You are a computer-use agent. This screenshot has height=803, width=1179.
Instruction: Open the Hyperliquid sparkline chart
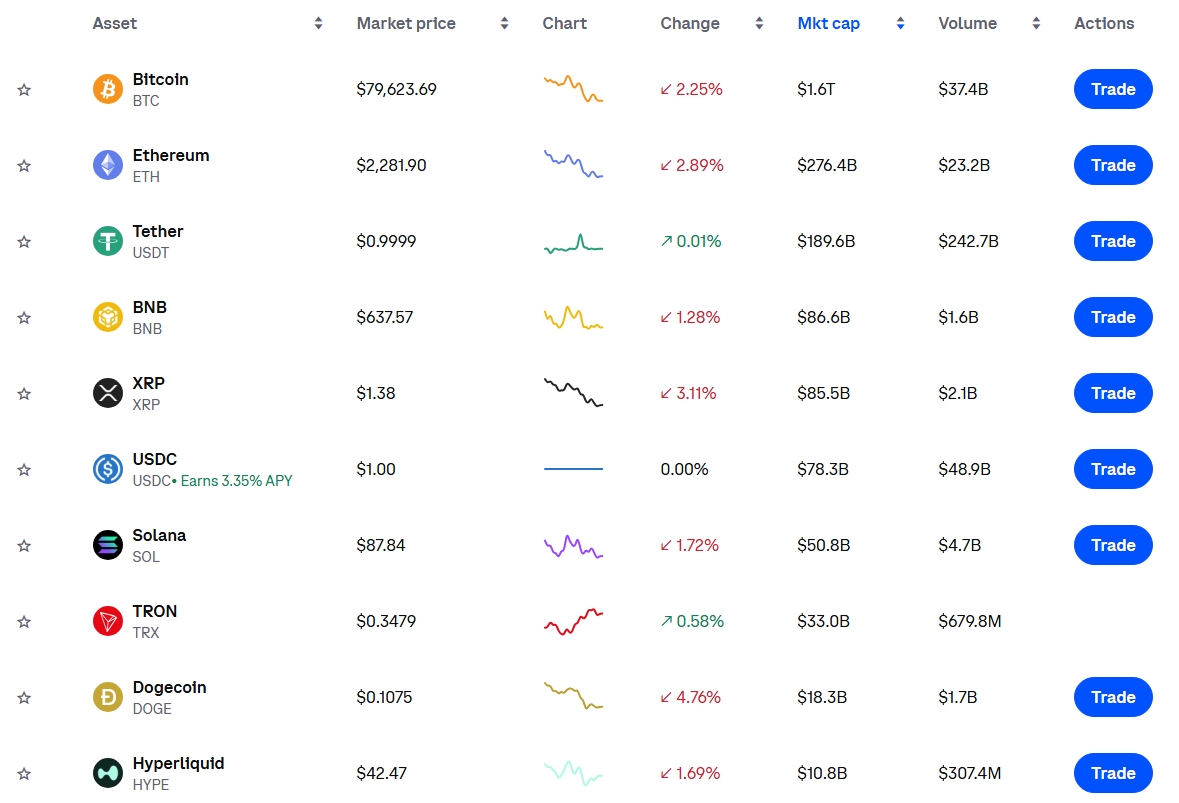[573, 773]
